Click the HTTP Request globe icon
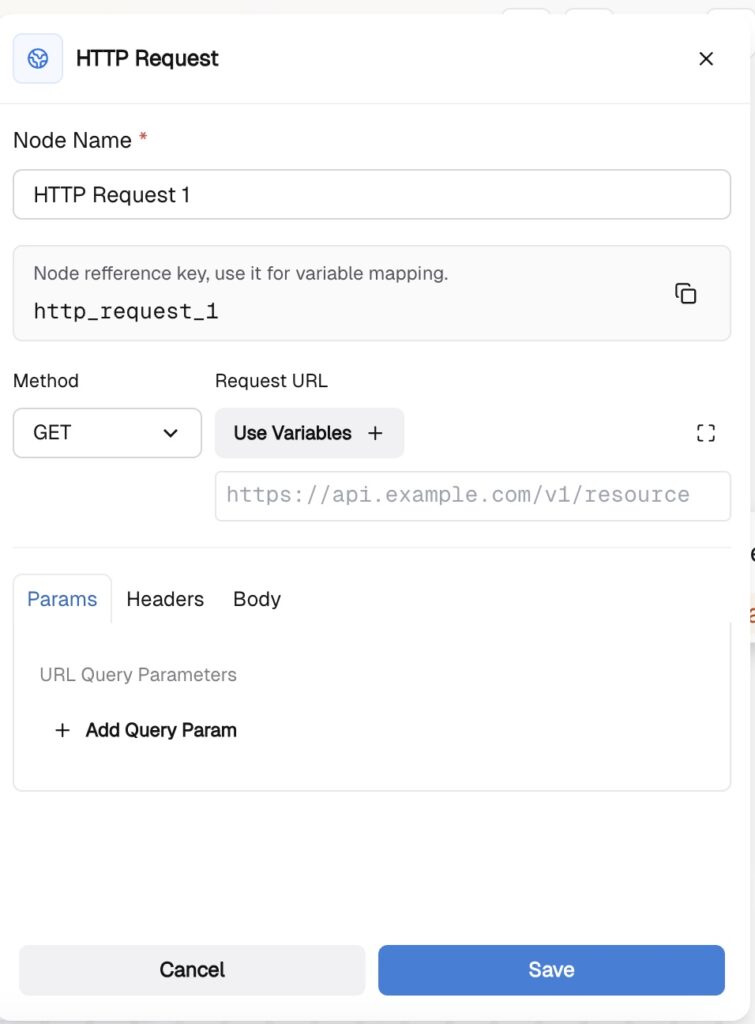 pyautogui.click(x=38, y=59)
